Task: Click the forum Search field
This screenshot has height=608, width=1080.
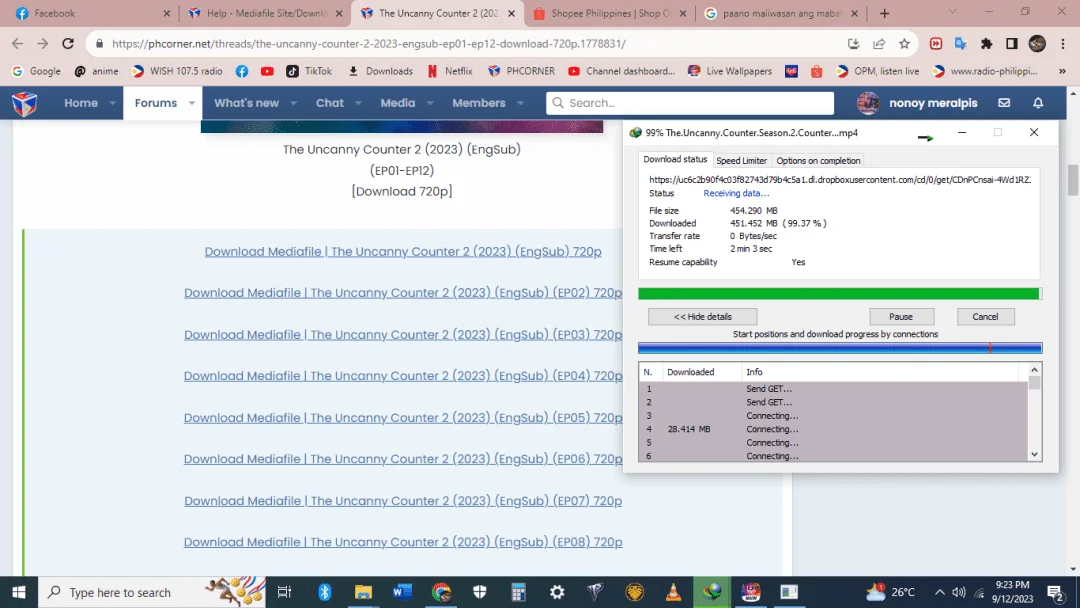Action: click(x=689, y=103)
